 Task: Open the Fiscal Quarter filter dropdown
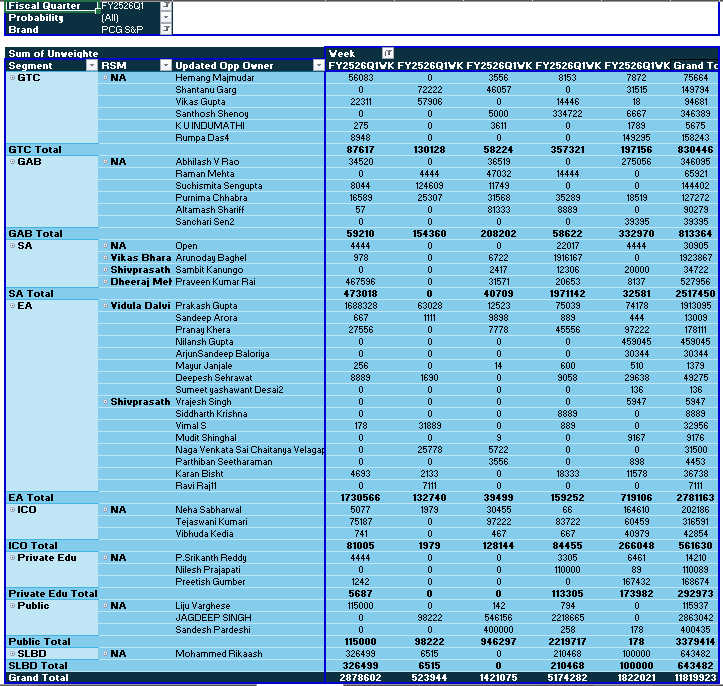pyautogui.click(x=166, y=5)
